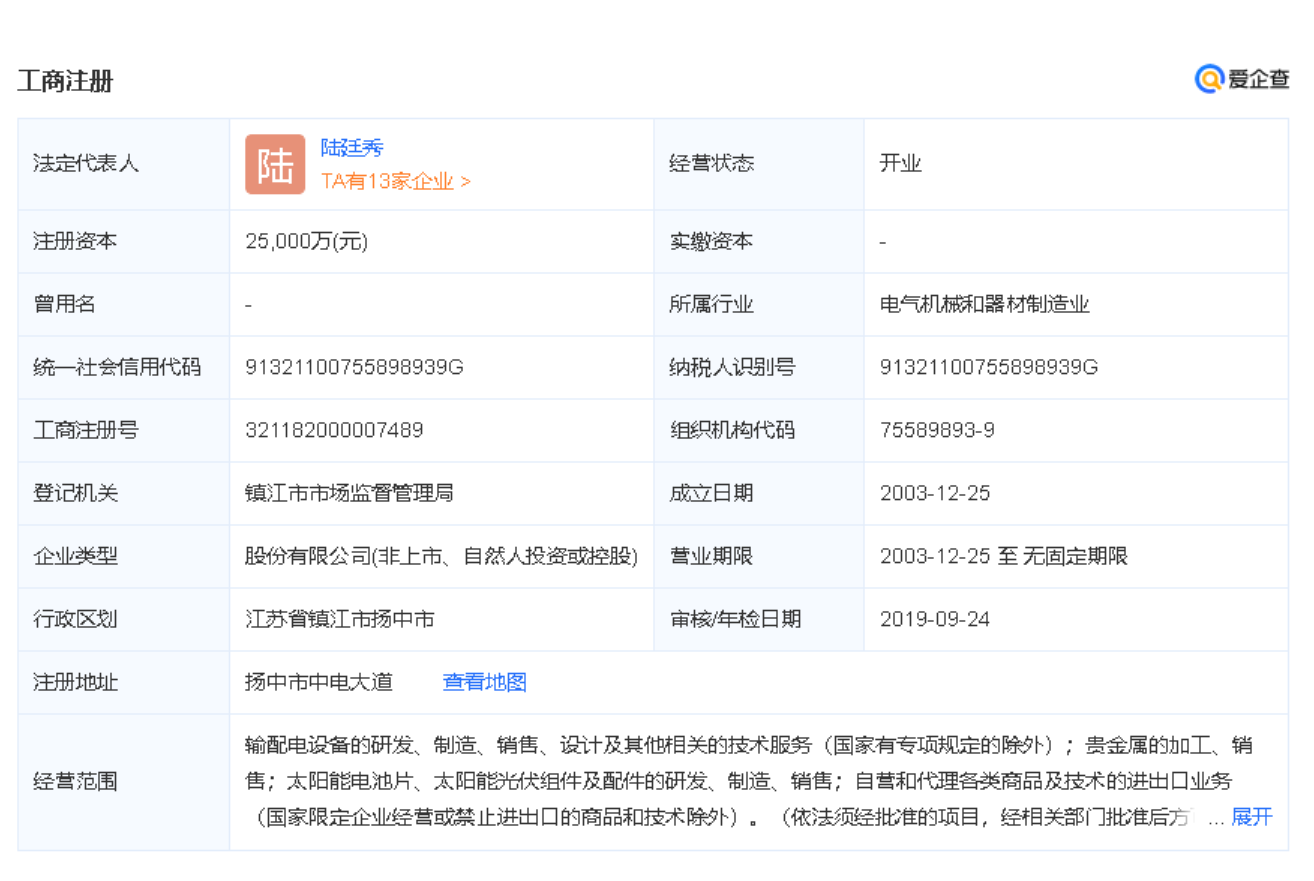Click the taxpayer identification number value
The width and height of the screenshot is (1314, 881).
tap(989, 367)
